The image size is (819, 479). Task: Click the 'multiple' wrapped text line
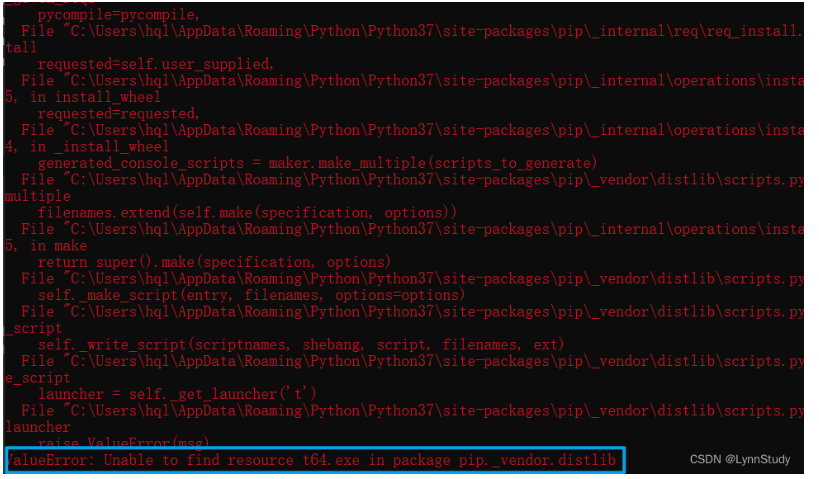38,196
